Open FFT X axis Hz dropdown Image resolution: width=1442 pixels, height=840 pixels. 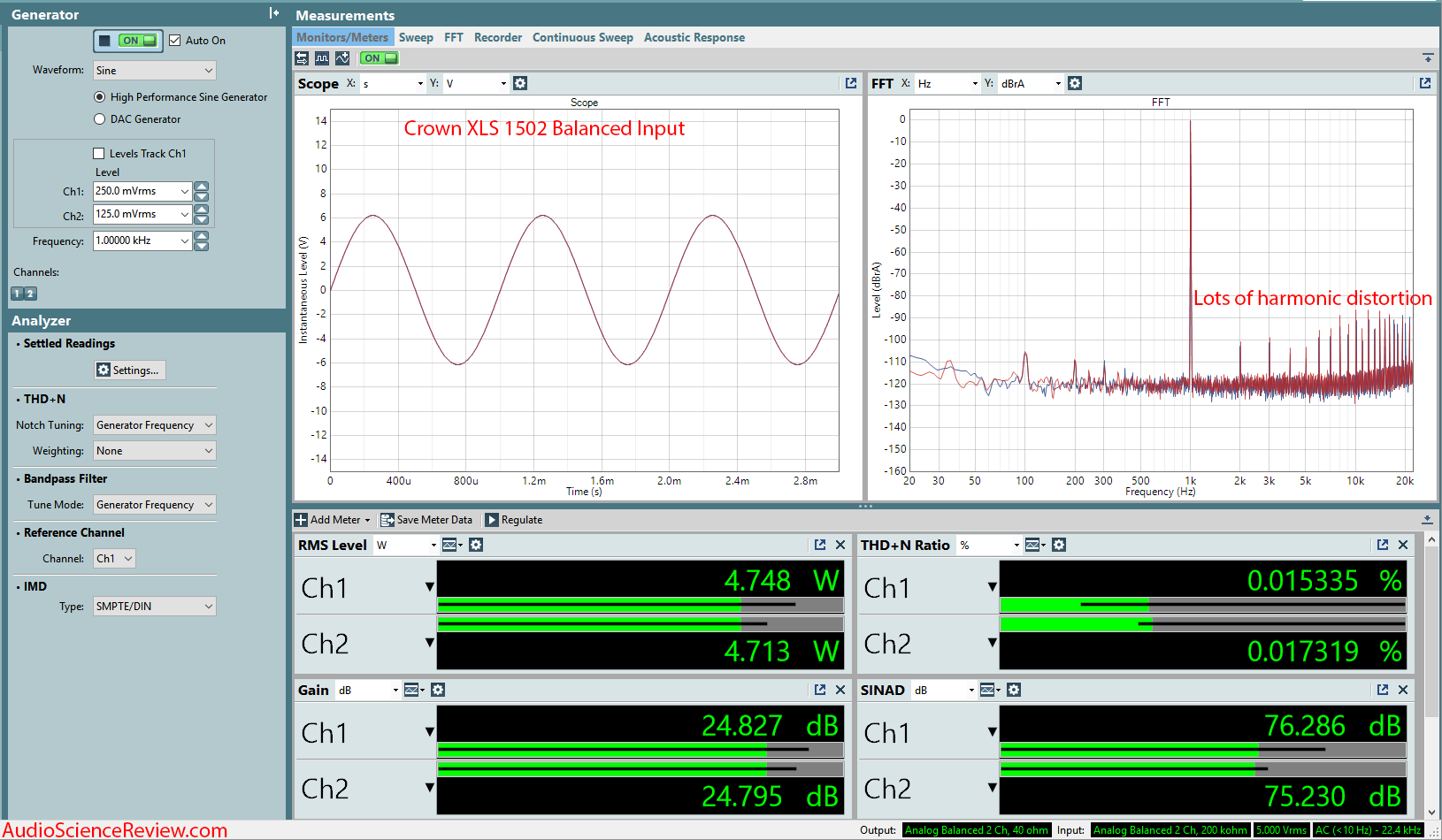(x=947, y=84)
